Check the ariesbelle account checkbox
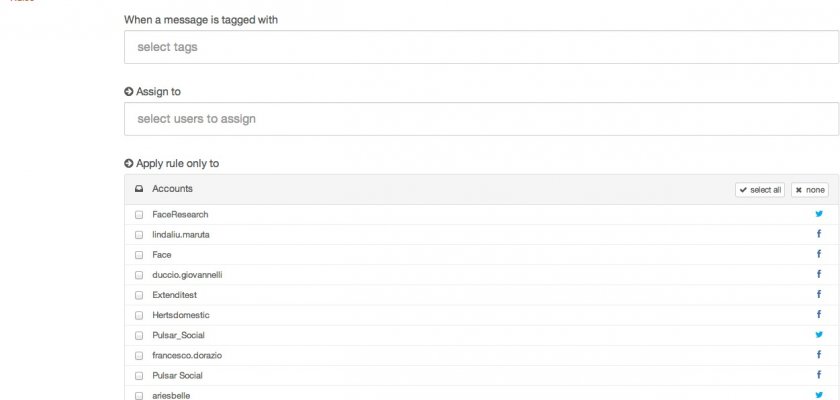840x400 pixels. point(139,396)
